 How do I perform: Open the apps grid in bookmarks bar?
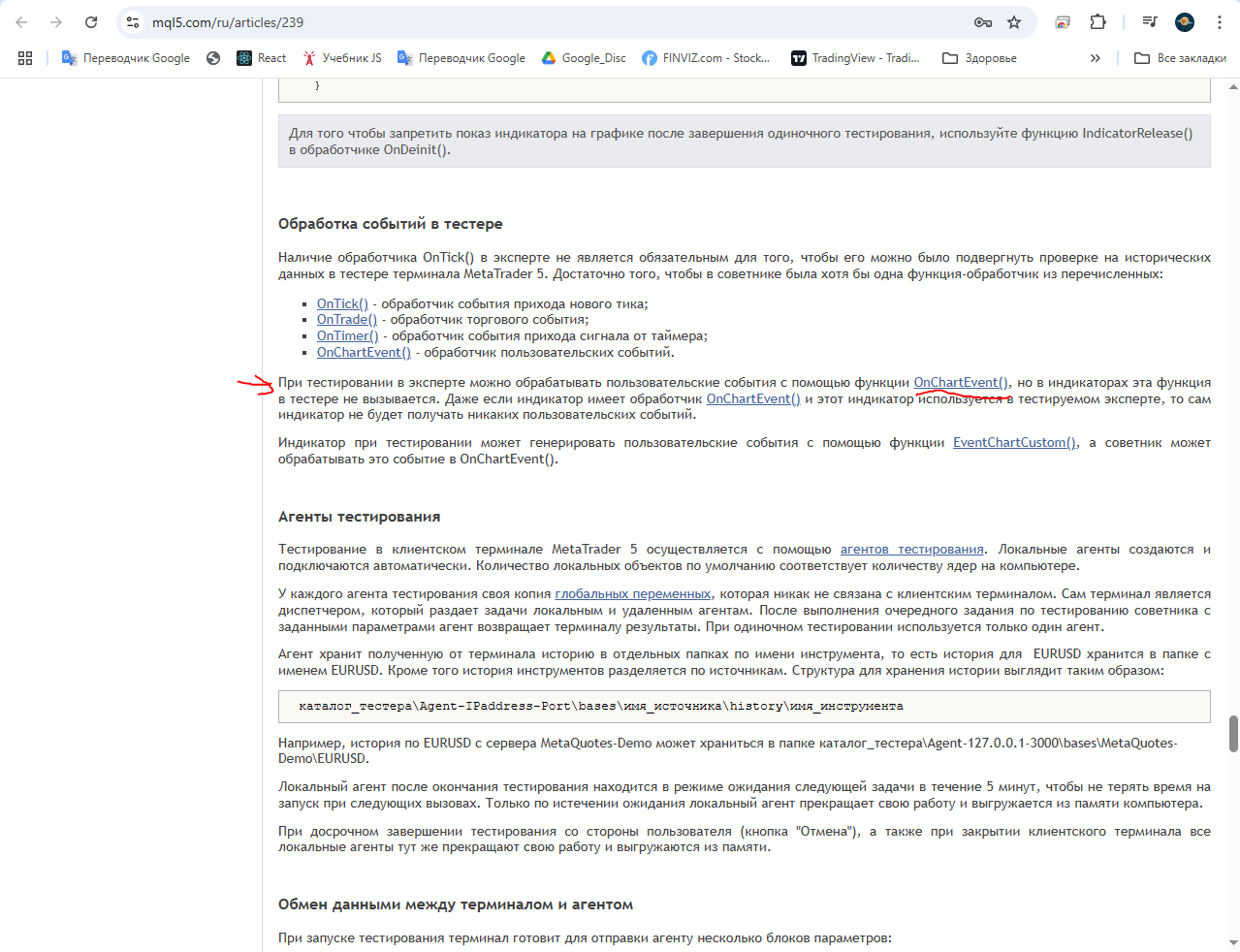click(x=25, y=58)
